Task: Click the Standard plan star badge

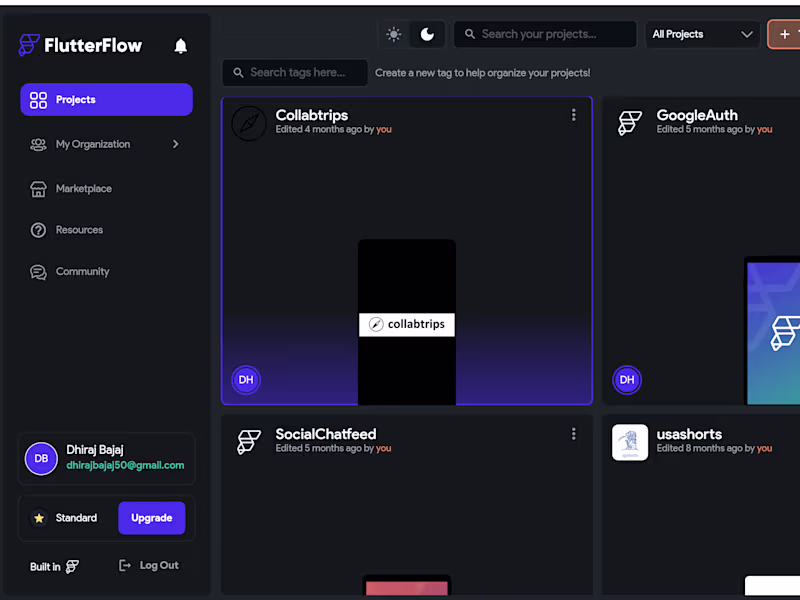Action: (x=41, y=518)
